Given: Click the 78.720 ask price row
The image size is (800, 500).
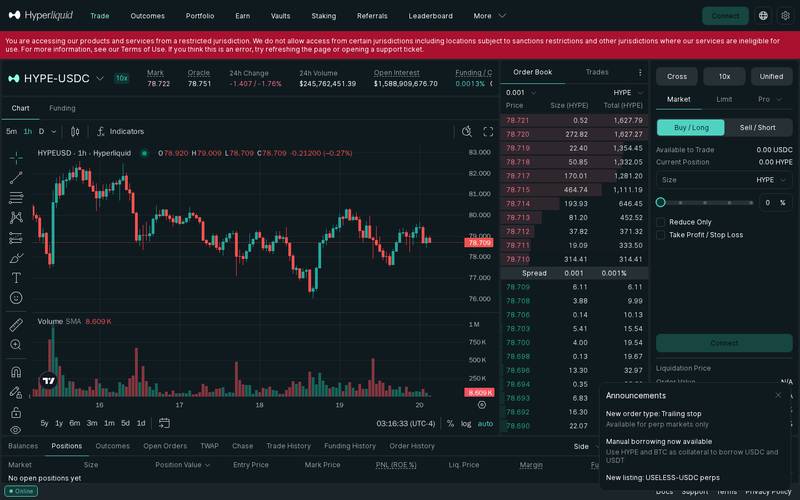Looking at the screenshot, I should coord(574,134).
